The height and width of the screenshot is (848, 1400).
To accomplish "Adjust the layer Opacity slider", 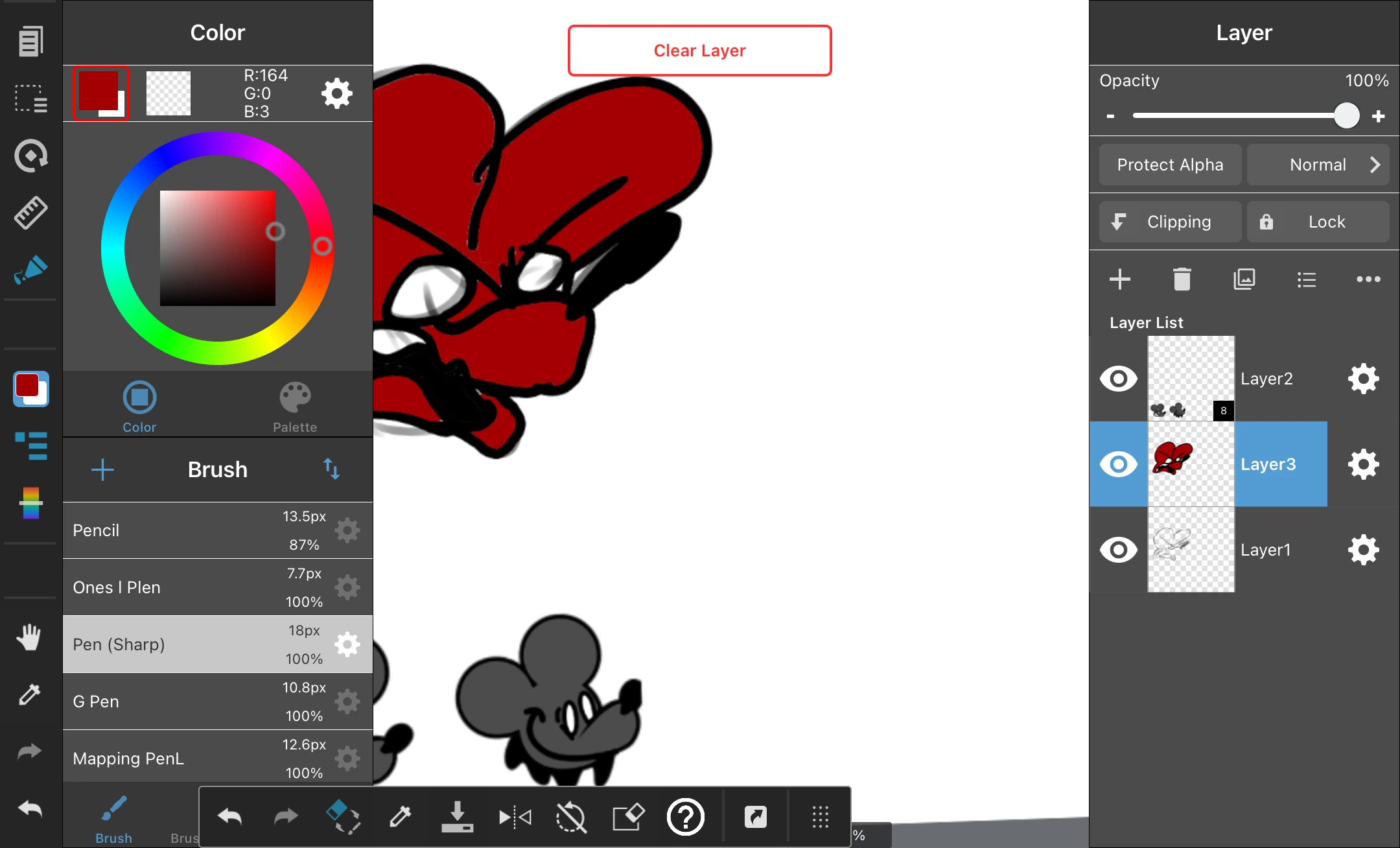I will click(x=1347, y=115).
